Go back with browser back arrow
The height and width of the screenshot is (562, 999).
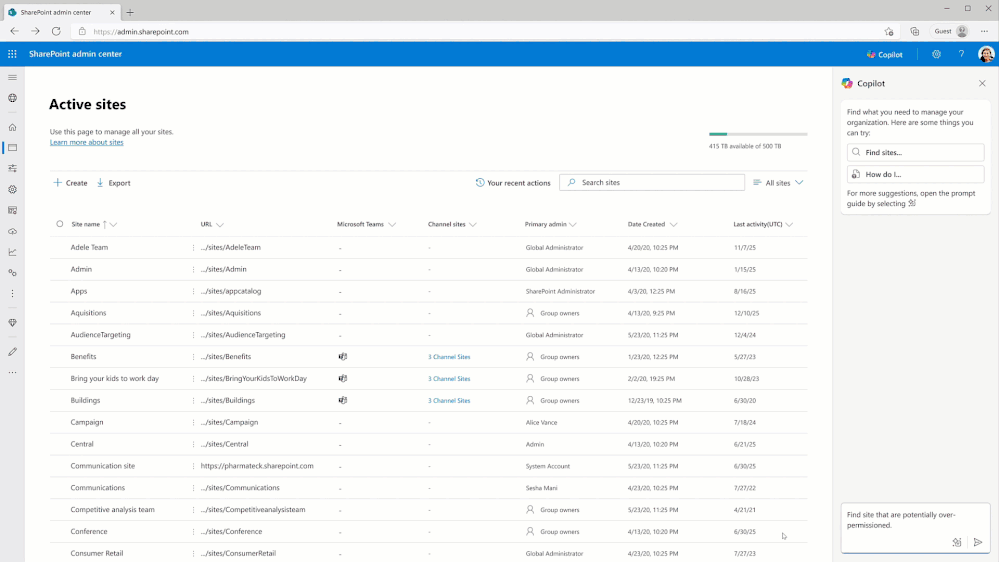14,31
